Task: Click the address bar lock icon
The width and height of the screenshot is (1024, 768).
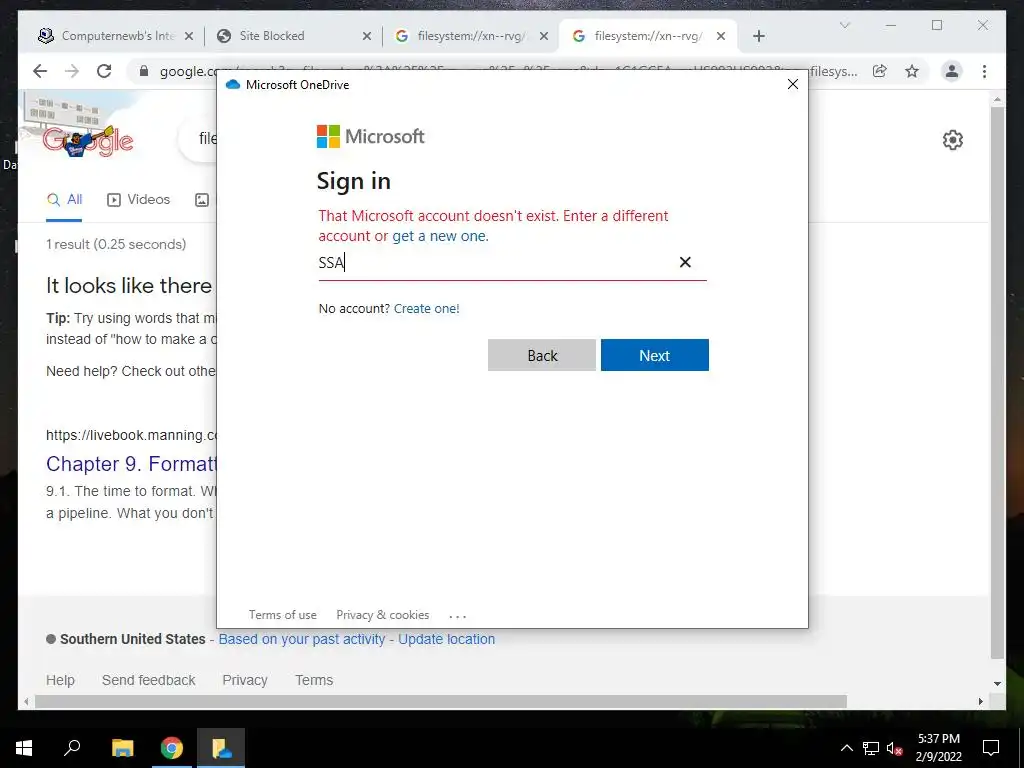Action: pyautogui.click(x=144, y=71)
